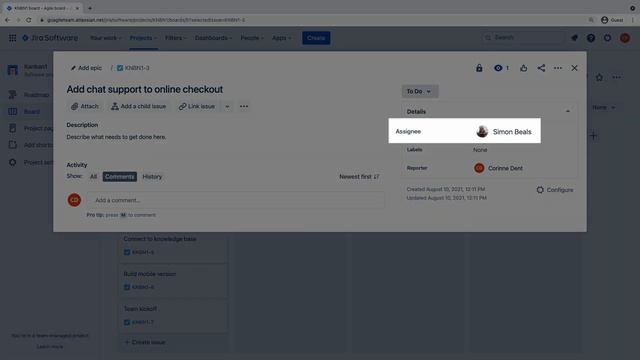This screenshot has width=640, height=360.
Task: Switch to the History activity tab
Action: click(152, 177)
